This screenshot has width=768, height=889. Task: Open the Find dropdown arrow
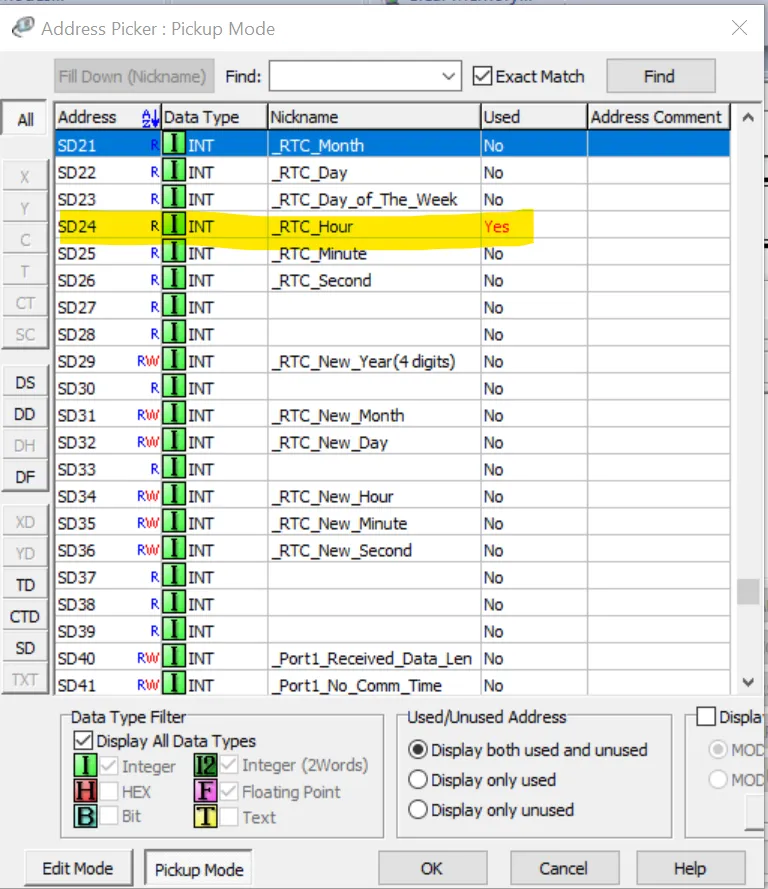tap(448, 76)
